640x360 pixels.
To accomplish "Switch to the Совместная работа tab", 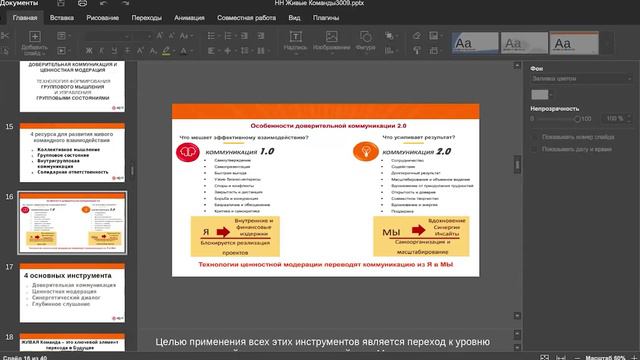I will pyautogui.click(x=247, y=18).
